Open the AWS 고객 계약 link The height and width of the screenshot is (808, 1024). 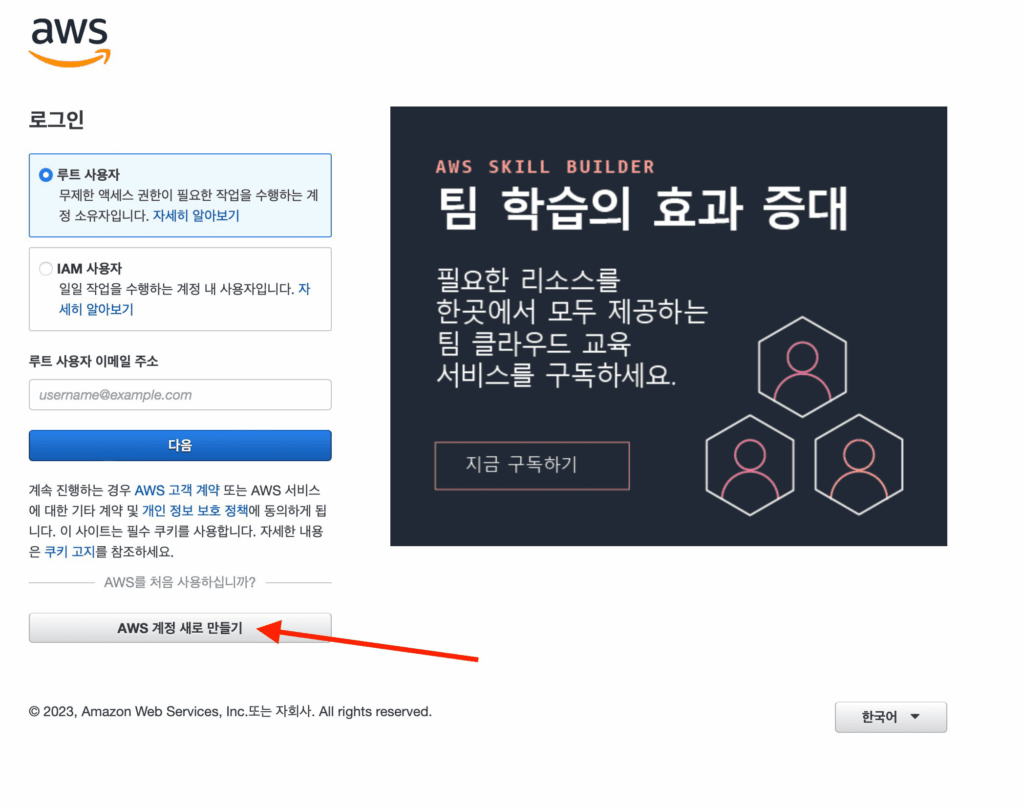pos(177,490)
